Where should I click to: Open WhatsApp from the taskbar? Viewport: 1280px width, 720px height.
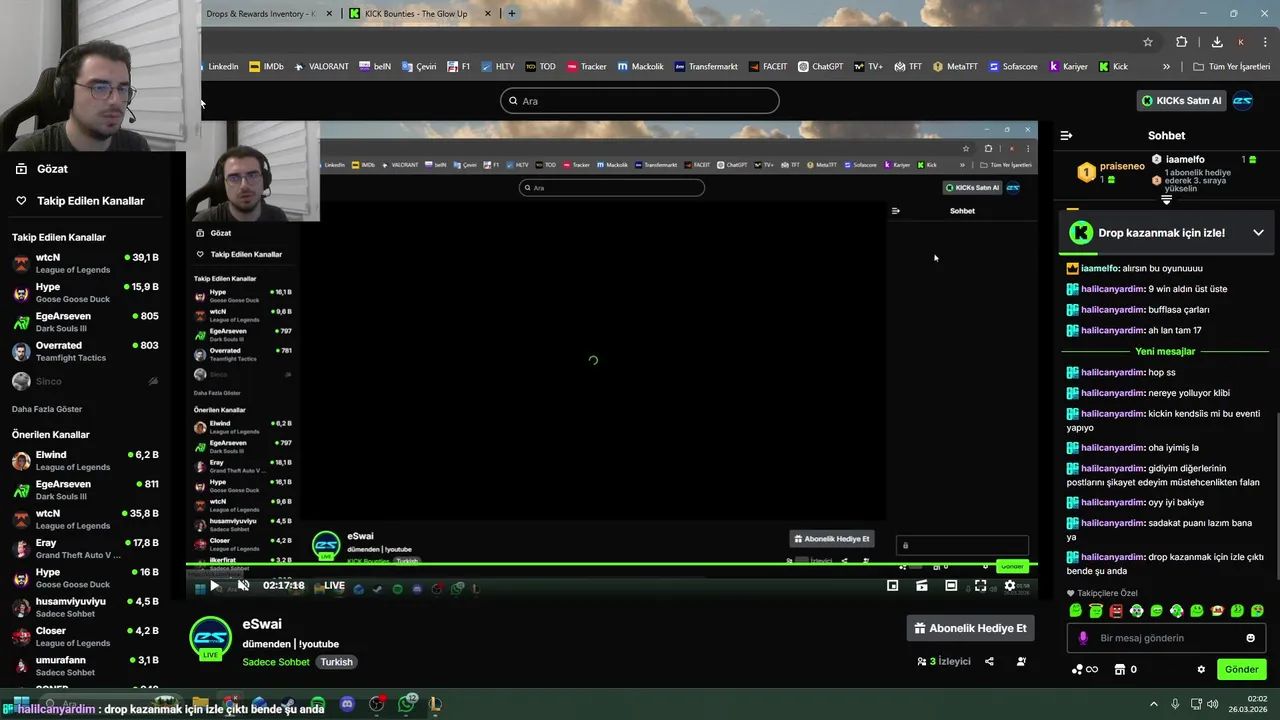click(406, 704)
